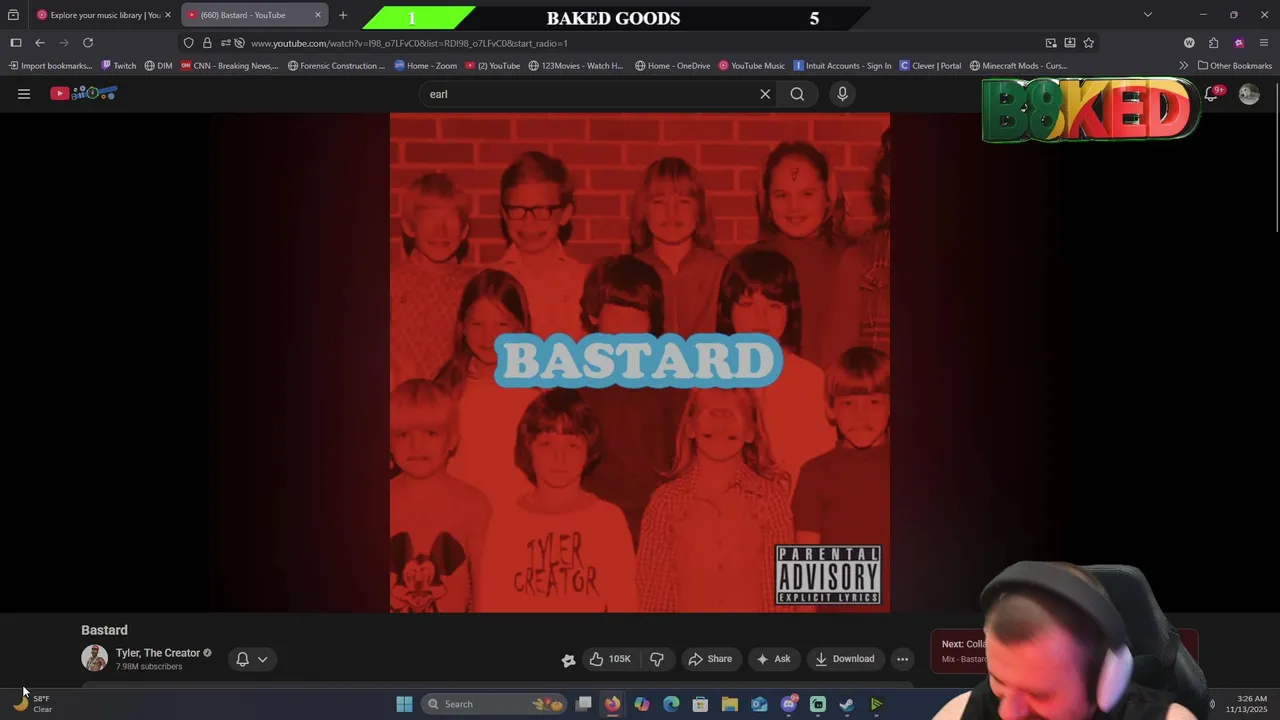Screen dimensions: 1280x720
Task: Open the Twitch bookmark
Action: [119, 66]
